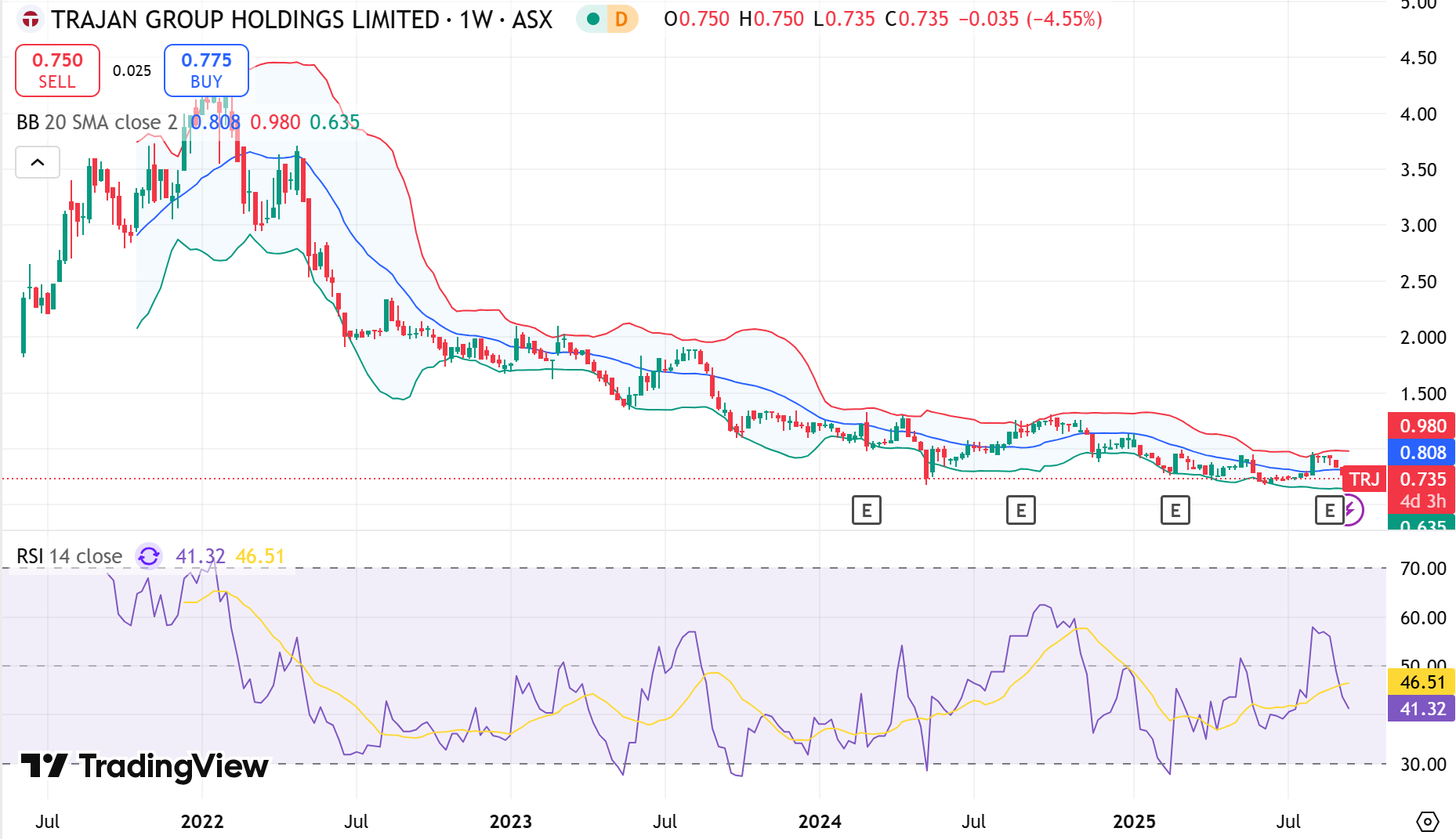This screenshot has width=1456, height=839.
Task: Click the yellow 46.51 RSI average label
Action: pyautogui.click(x=1422, y=682)
